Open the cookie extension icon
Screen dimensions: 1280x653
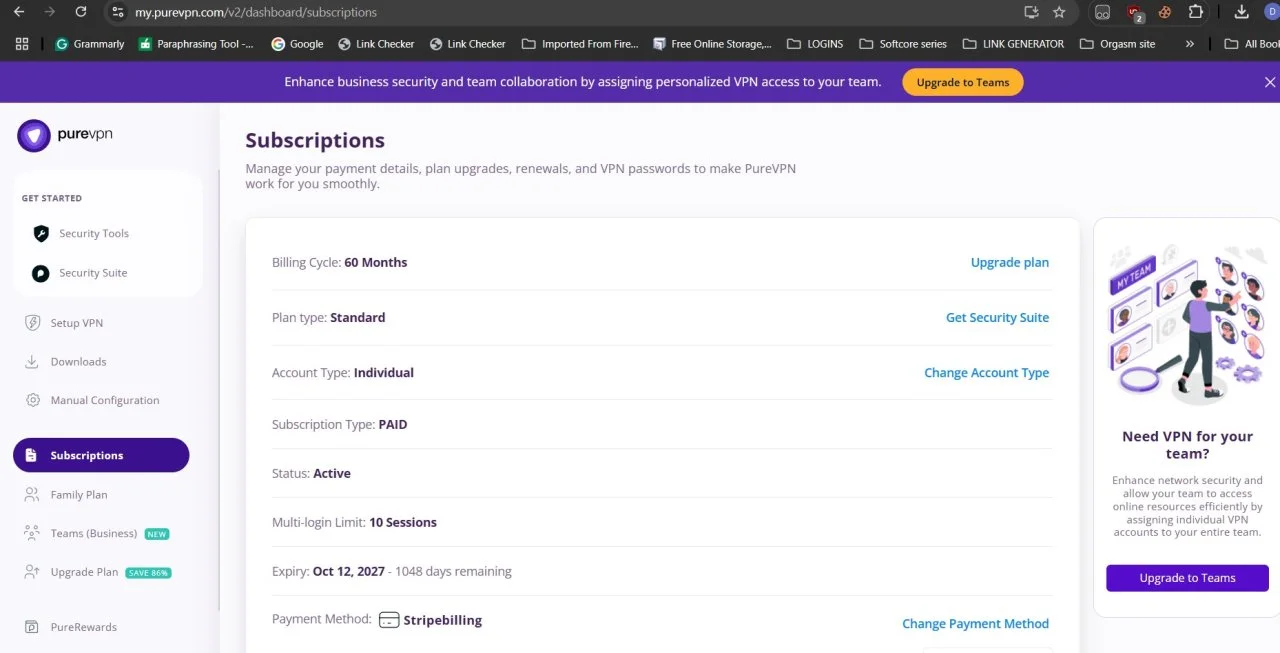1165,12
